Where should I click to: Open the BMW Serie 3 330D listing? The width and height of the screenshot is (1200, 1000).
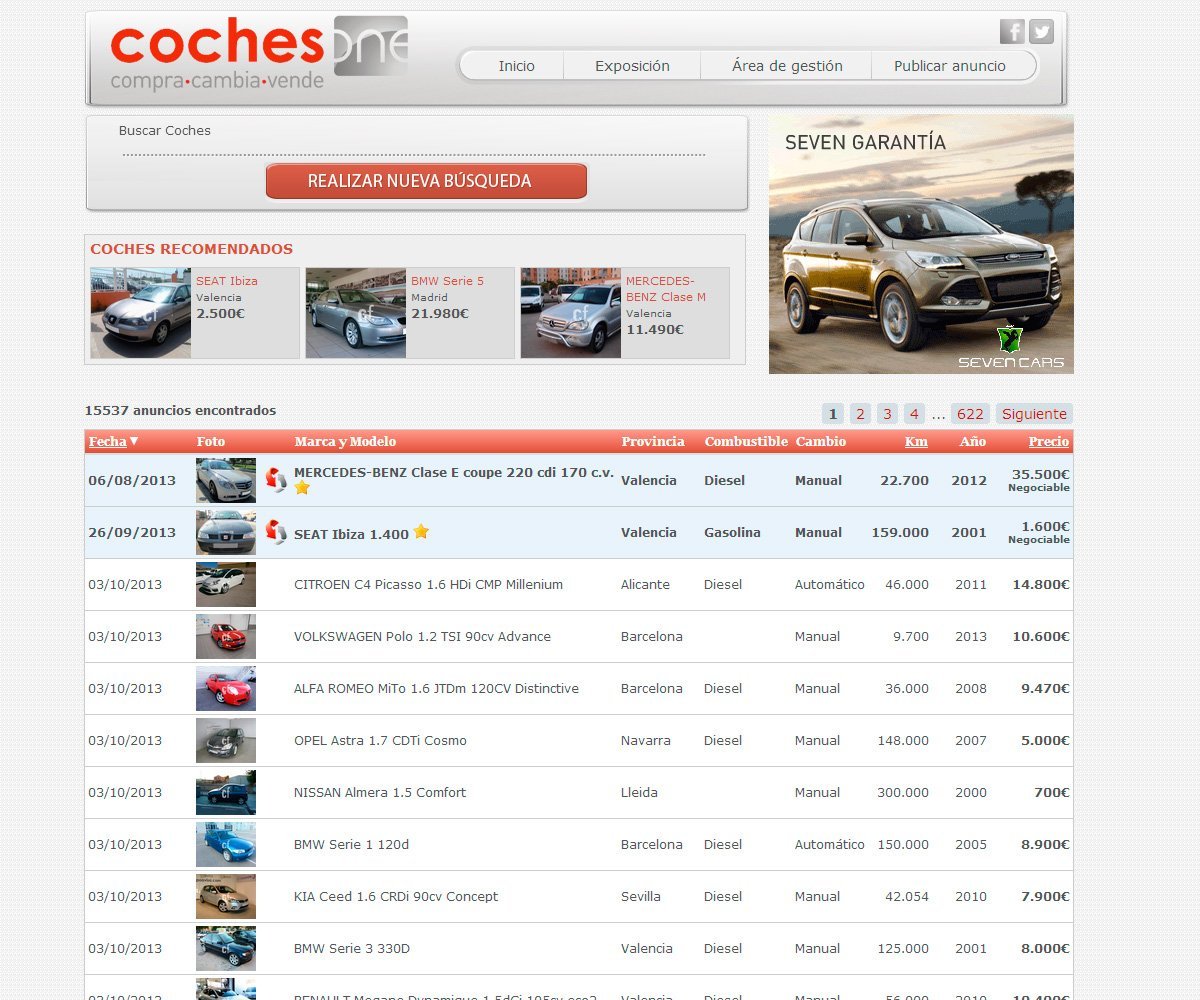(352, 948)
